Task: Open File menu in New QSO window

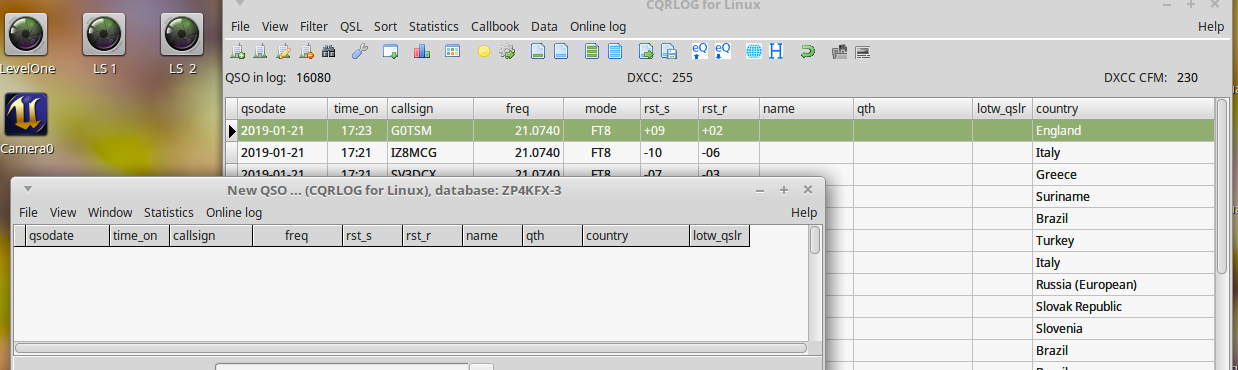Action: pos(28,213)
